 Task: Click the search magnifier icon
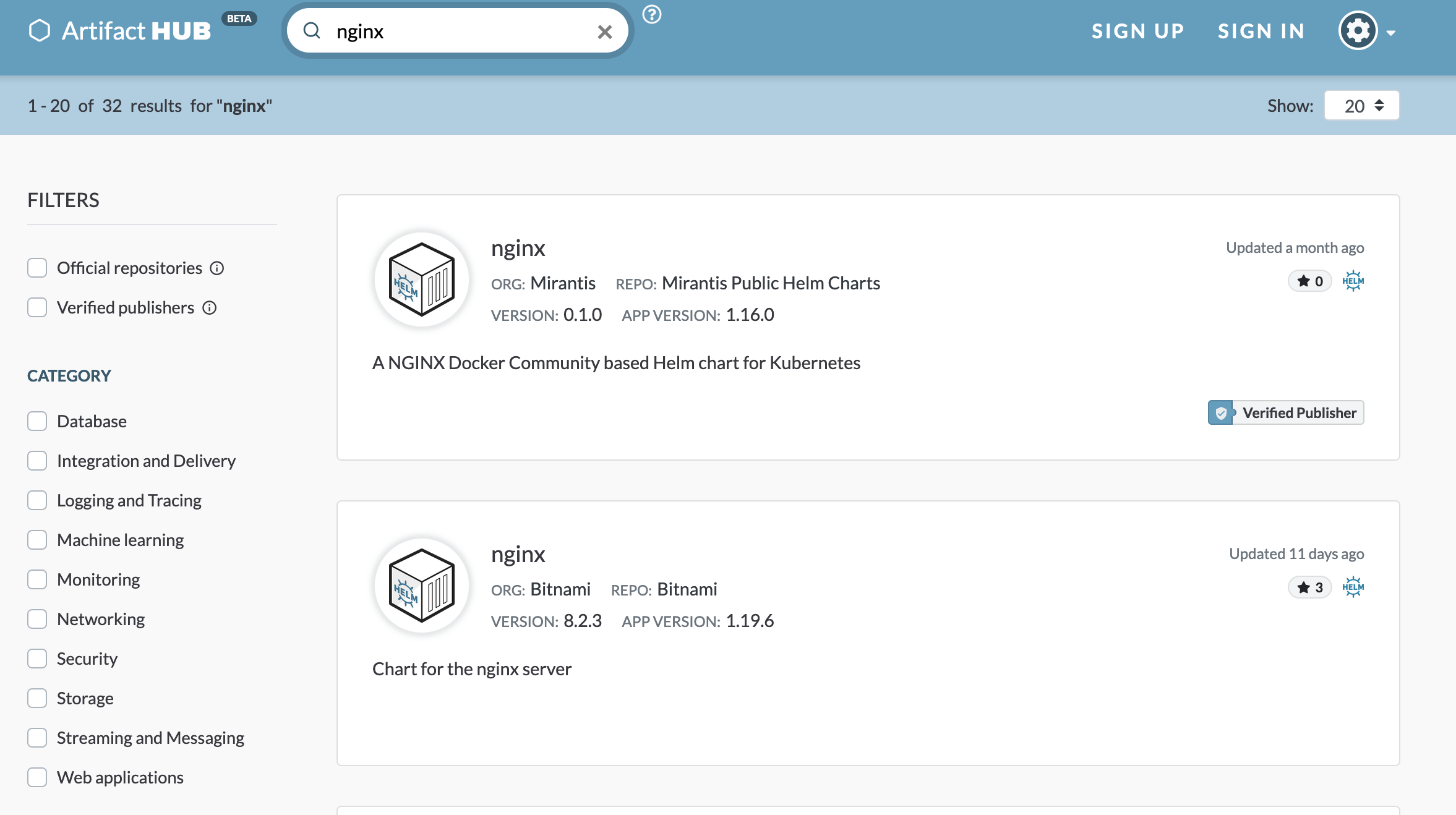point(312,30)
